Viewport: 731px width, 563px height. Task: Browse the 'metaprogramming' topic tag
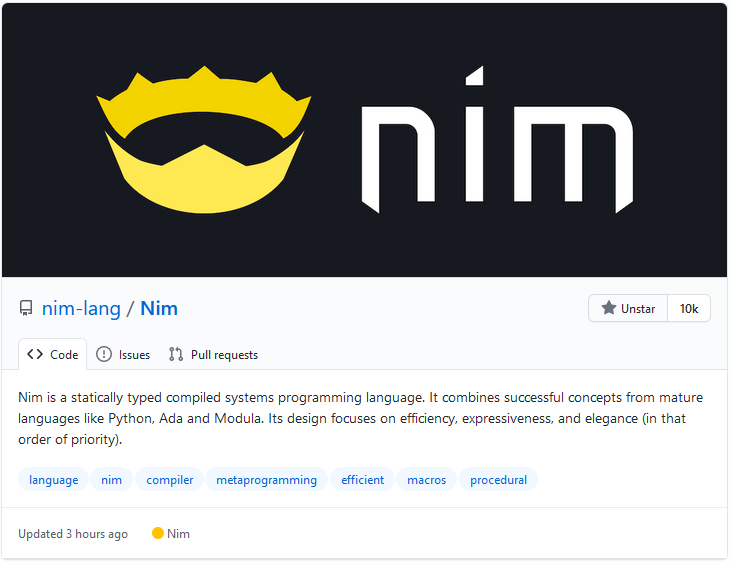pyautogui.click(x=266, y=480)
